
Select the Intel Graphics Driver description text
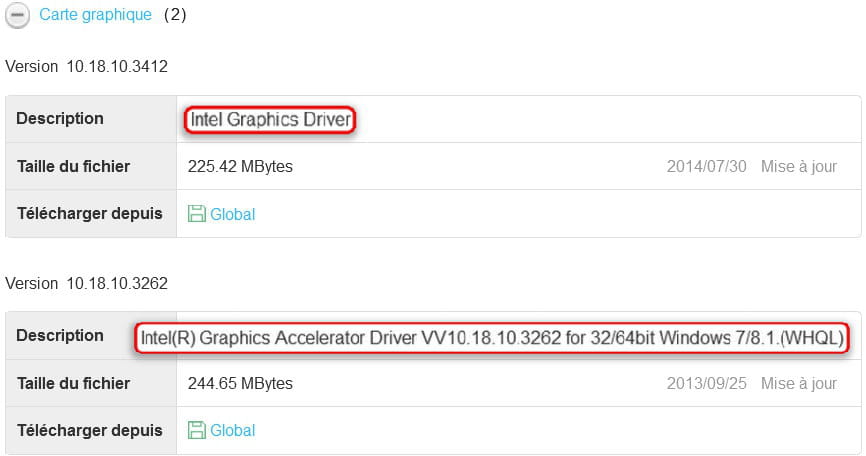[271, 119]
